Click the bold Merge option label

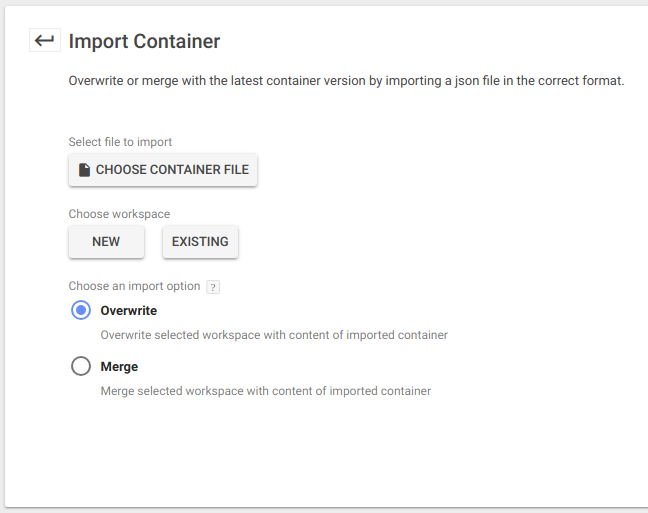coord(119,367)
